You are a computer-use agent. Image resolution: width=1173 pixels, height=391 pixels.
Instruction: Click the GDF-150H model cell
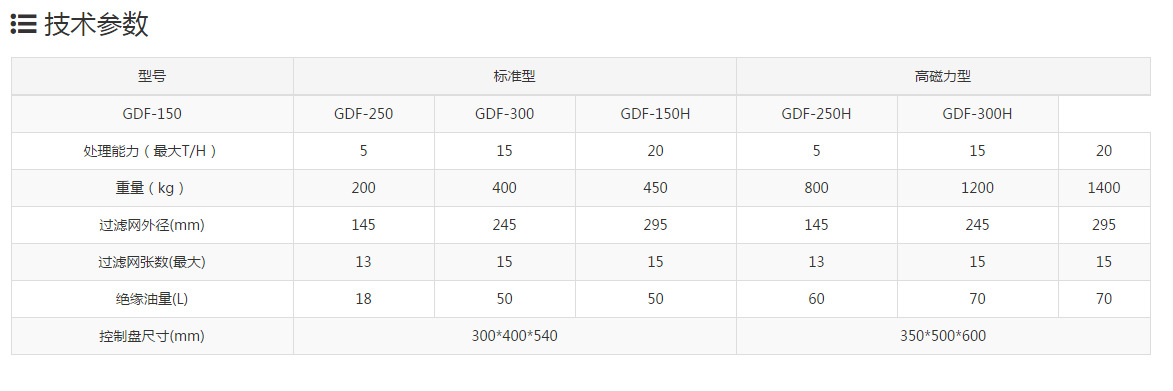[656, 114]
